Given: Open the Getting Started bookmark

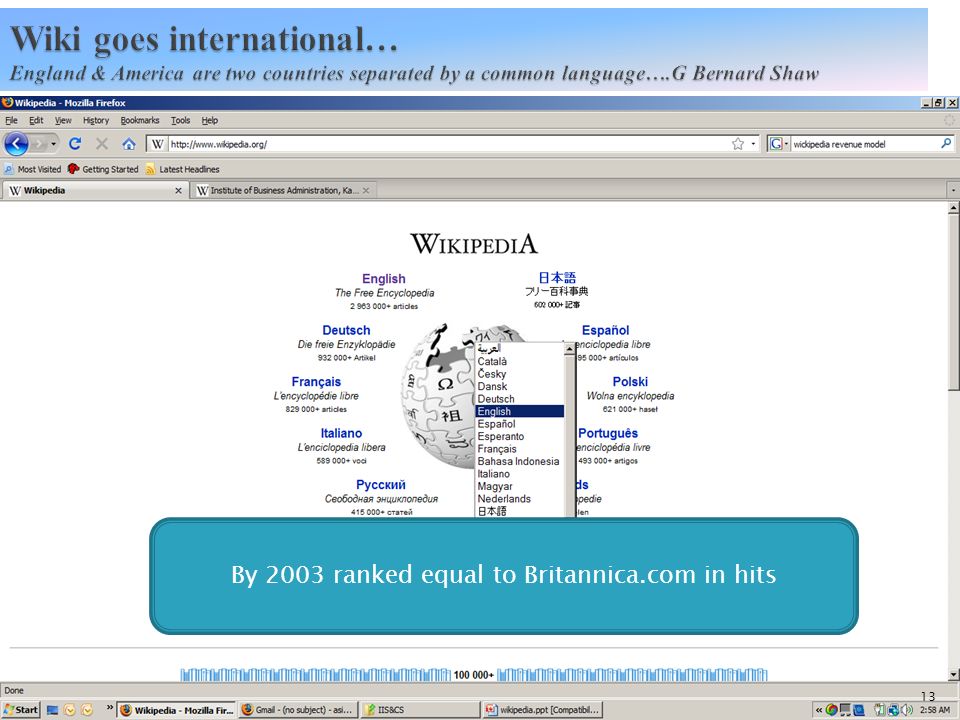Looking at the screenshot, I should [x=103, y=169].
